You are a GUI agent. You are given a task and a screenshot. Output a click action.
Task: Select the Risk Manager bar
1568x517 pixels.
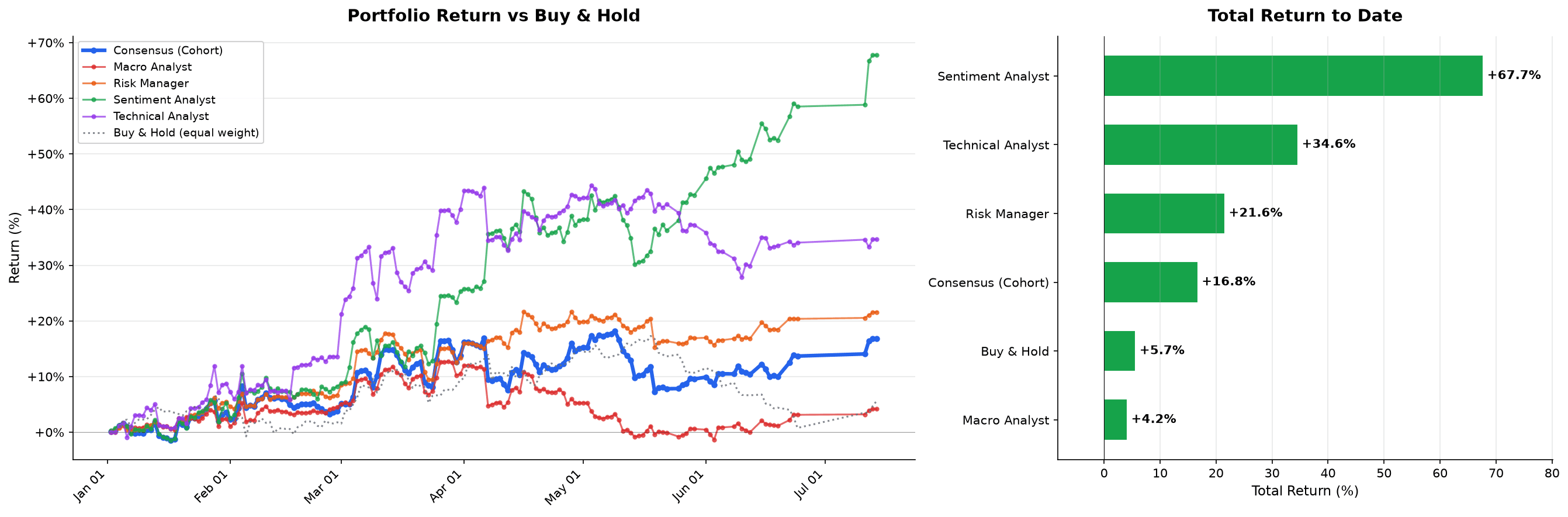(1164, 213)
